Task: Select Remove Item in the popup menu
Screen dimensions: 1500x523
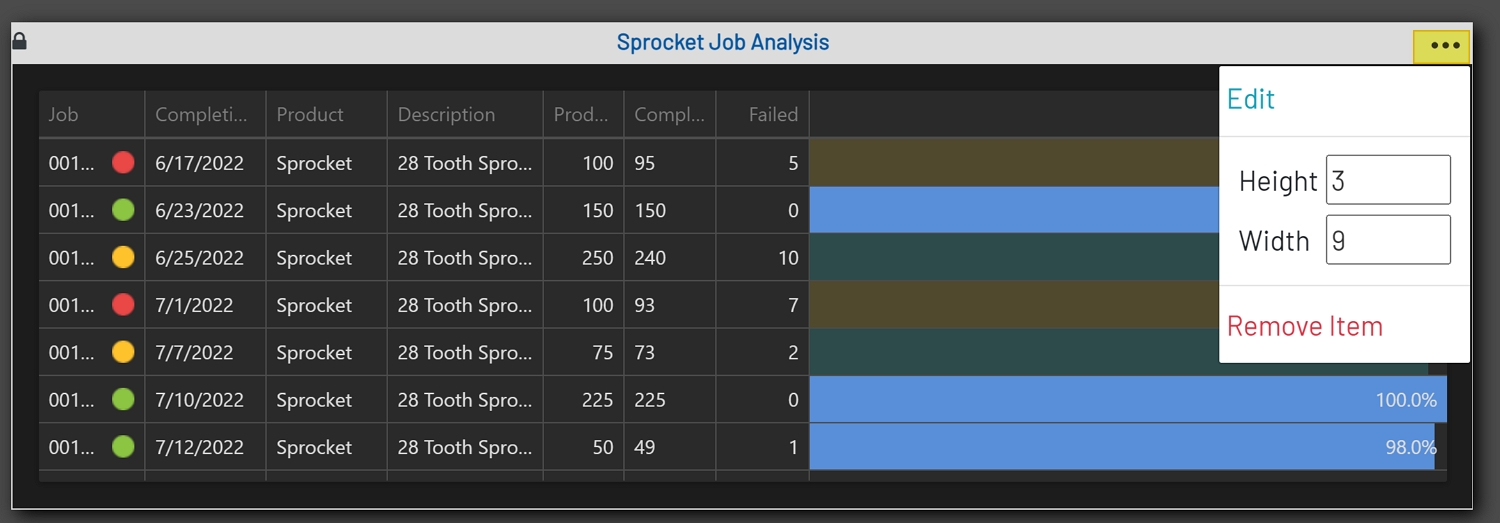Action: 1304,326
